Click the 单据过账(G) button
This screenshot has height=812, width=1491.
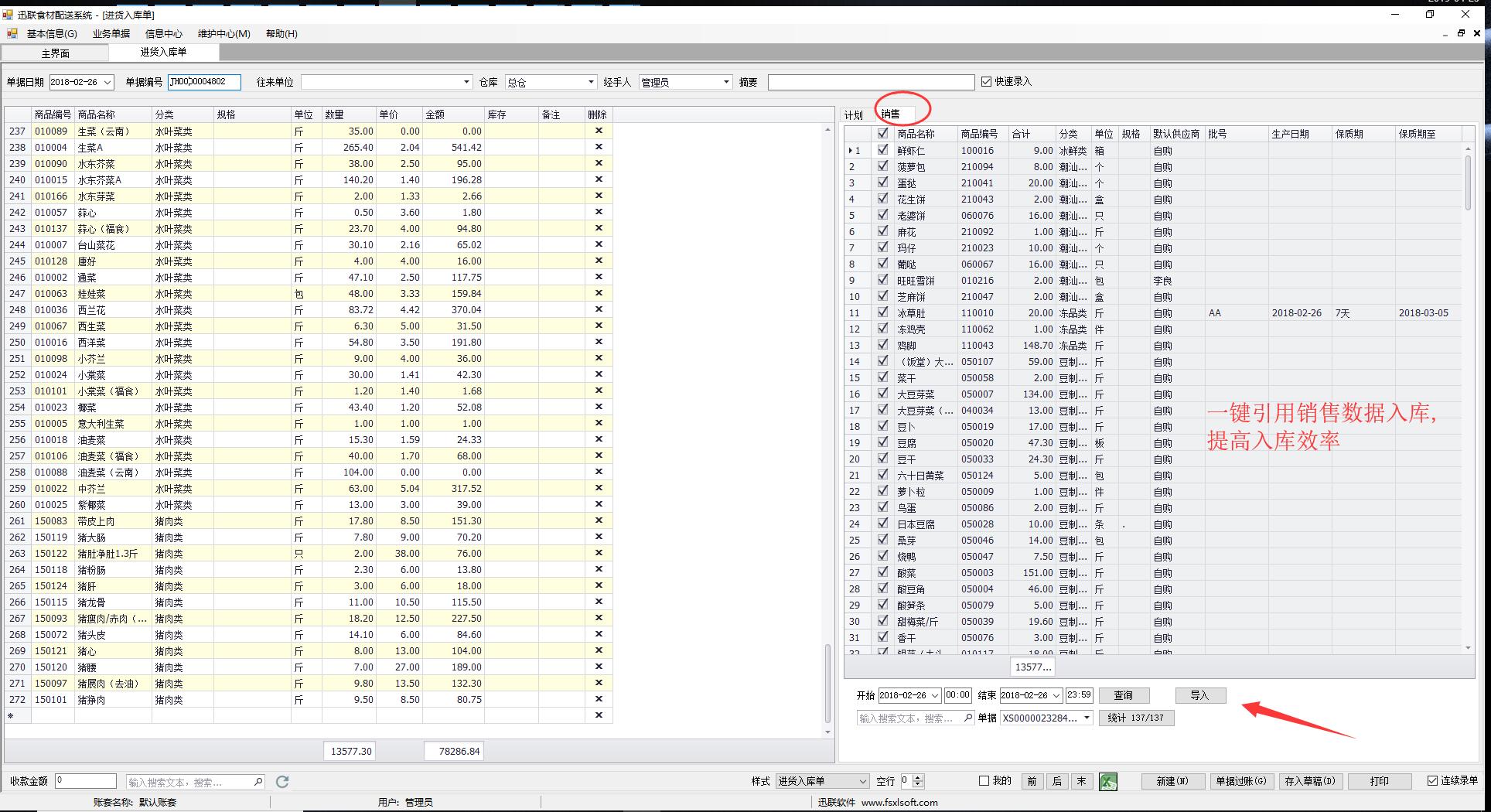coord(1240,781)
